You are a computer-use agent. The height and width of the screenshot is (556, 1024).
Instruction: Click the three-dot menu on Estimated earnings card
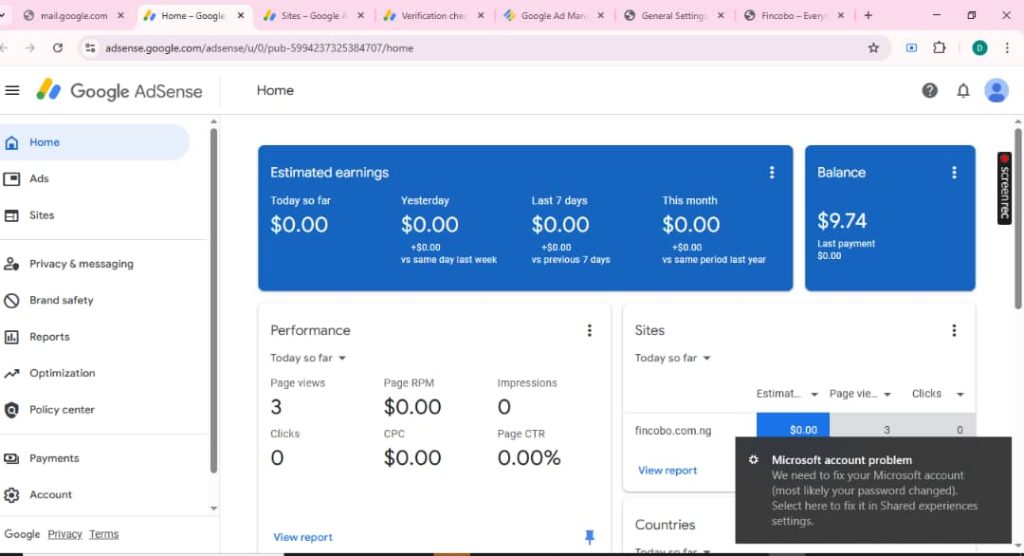pos(771,173)
